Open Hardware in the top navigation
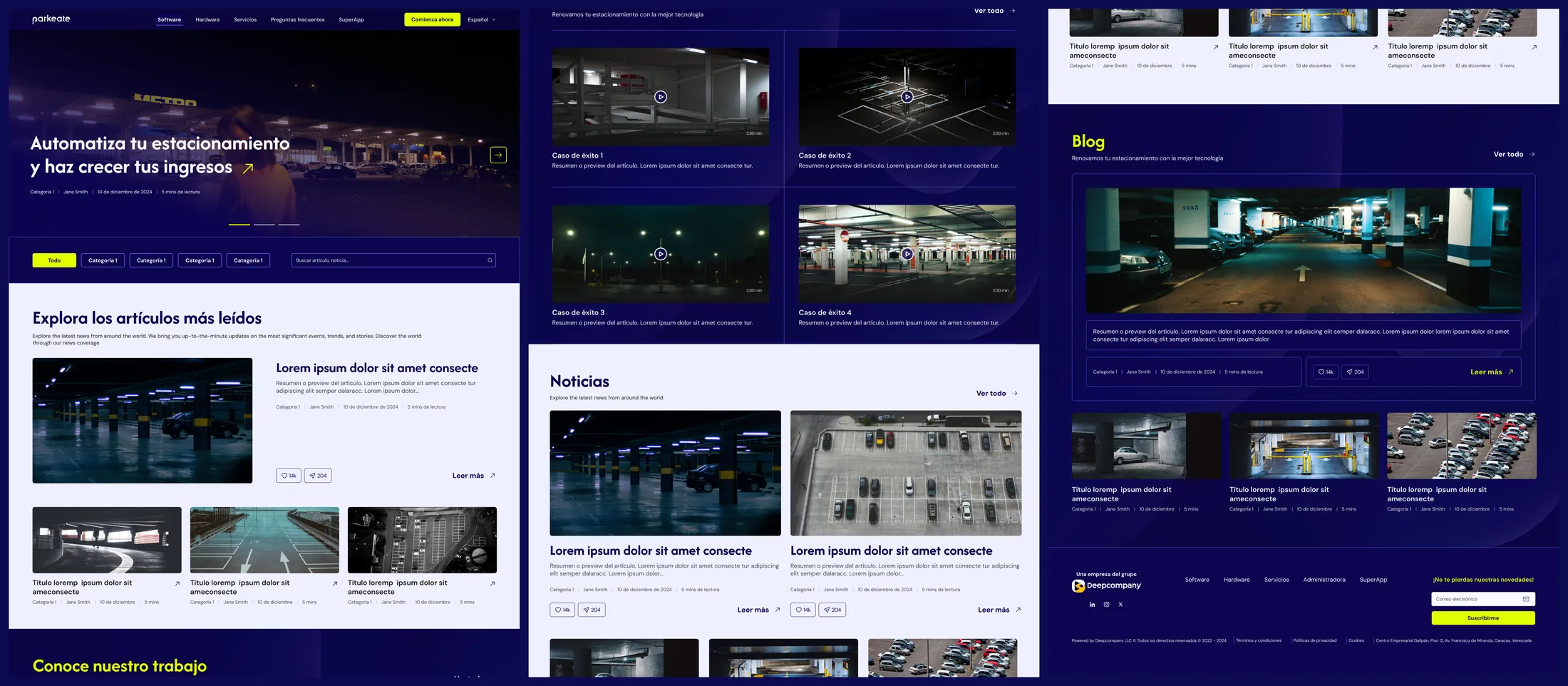The image size is (1568, 686). point(207,20)
